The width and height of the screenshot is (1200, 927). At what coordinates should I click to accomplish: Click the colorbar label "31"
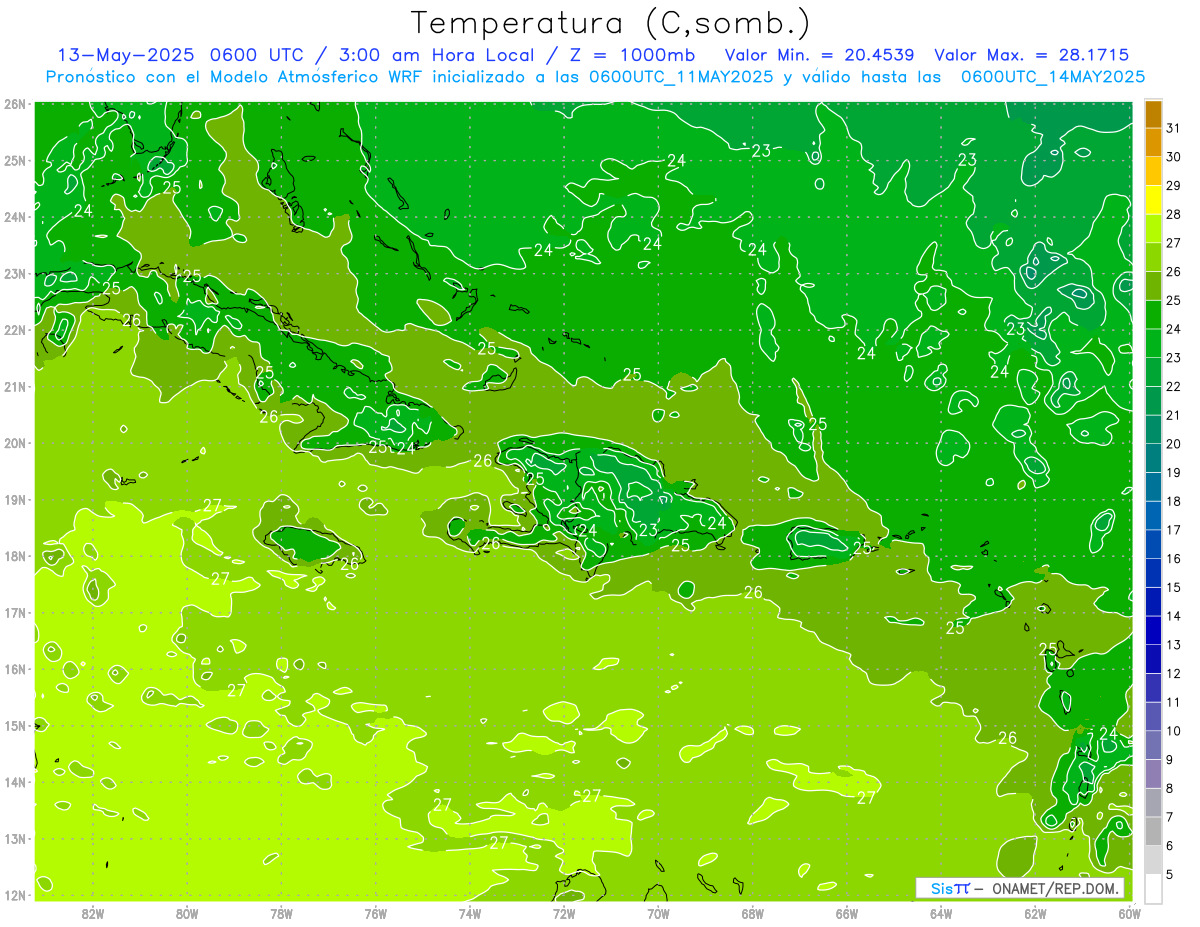pyautogui.click(x=1174, y=128)
